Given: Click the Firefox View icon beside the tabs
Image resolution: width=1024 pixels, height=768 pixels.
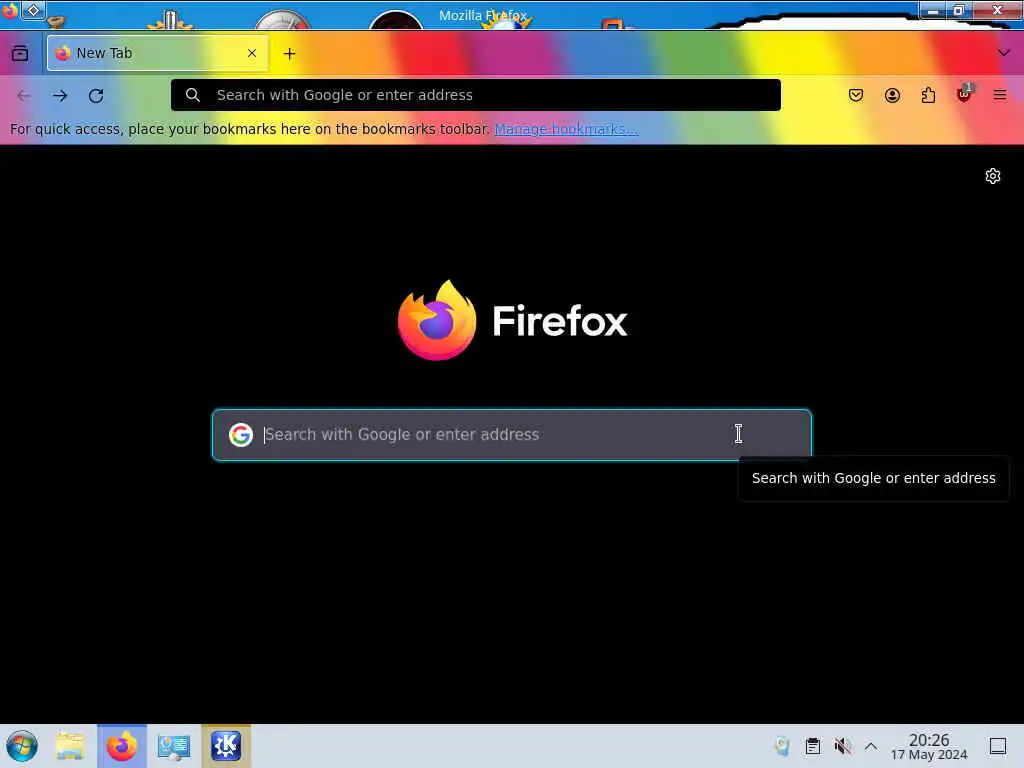Looking at the screenshot, I should pyautogui.click(x=20, y=53).
